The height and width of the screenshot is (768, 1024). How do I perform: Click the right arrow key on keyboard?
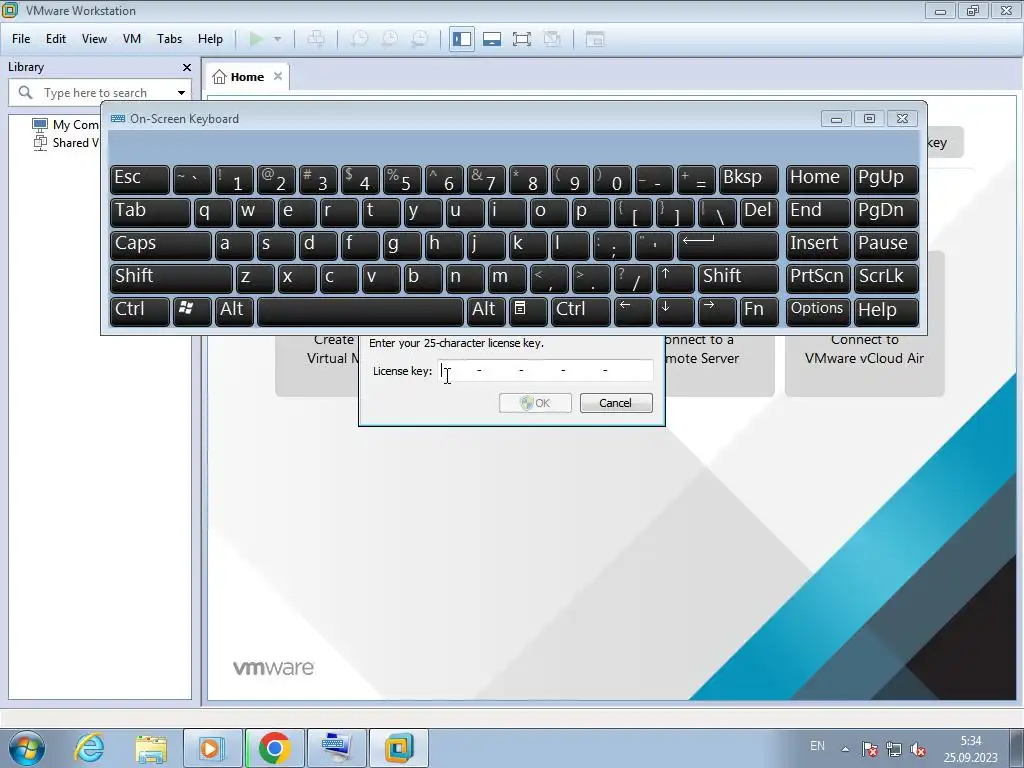pyautogui.click(x=716, y=311)
